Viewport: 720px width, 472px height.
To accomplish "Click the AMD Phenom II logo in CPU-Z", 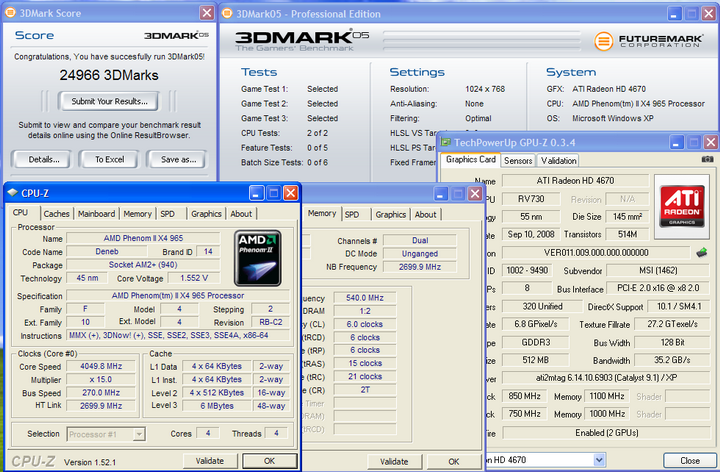I will coord(258,258).
